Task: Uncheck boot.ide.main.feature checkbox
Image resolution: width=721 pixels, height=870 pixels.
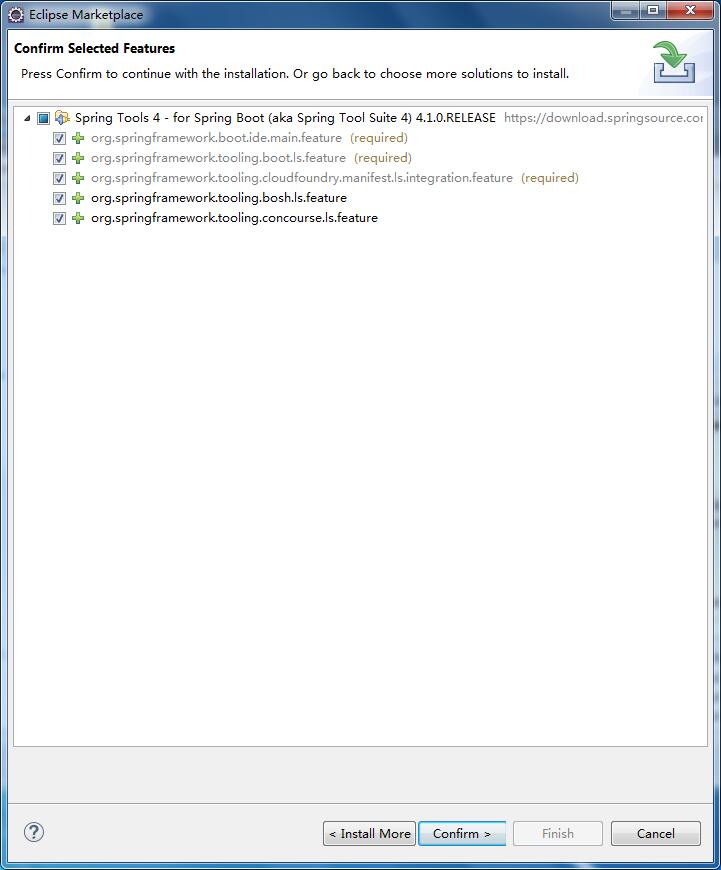Action: 59,138
